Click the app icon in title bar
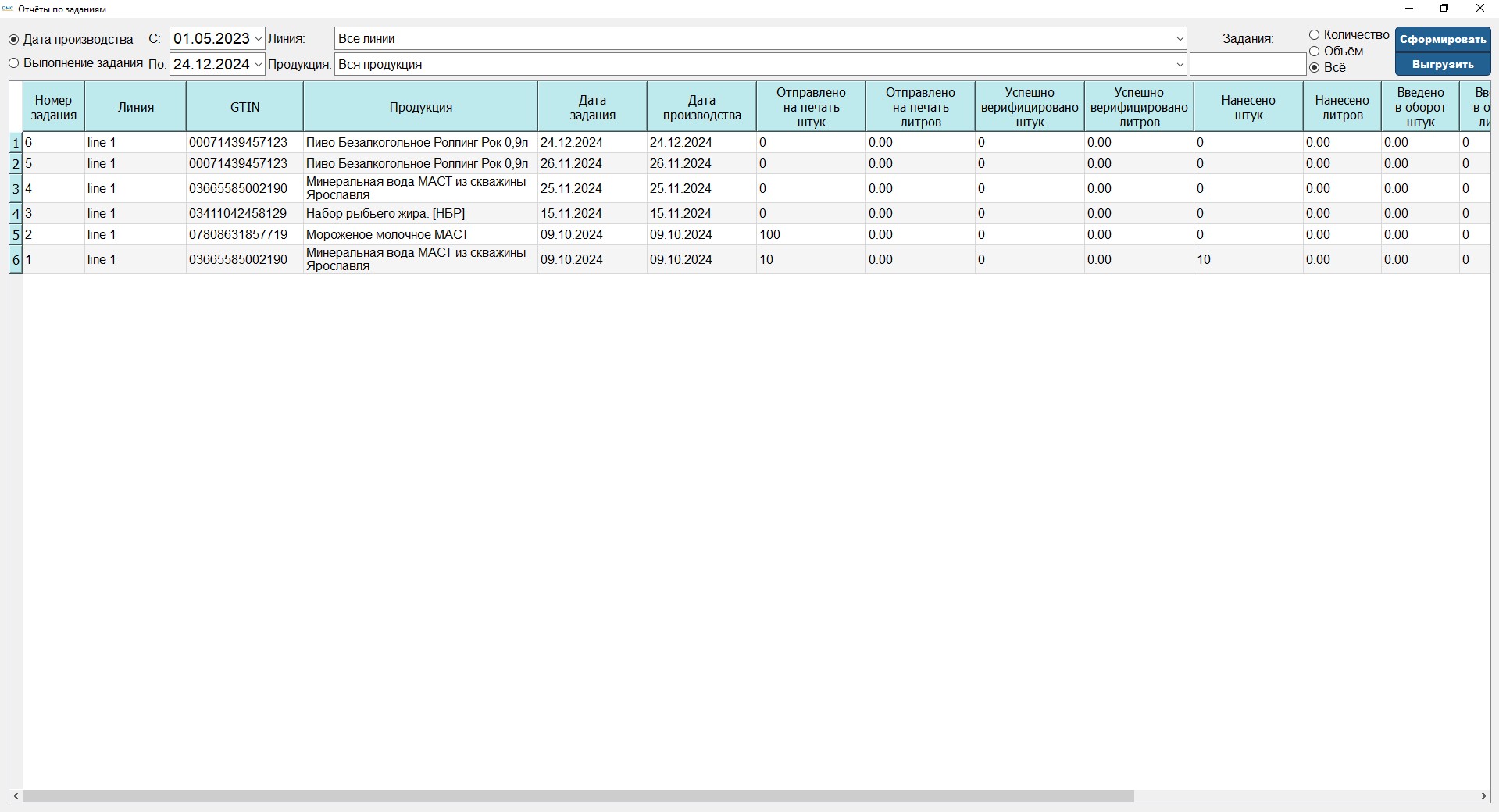Screen dimensions: 1499x812 [x=8, y=9]
